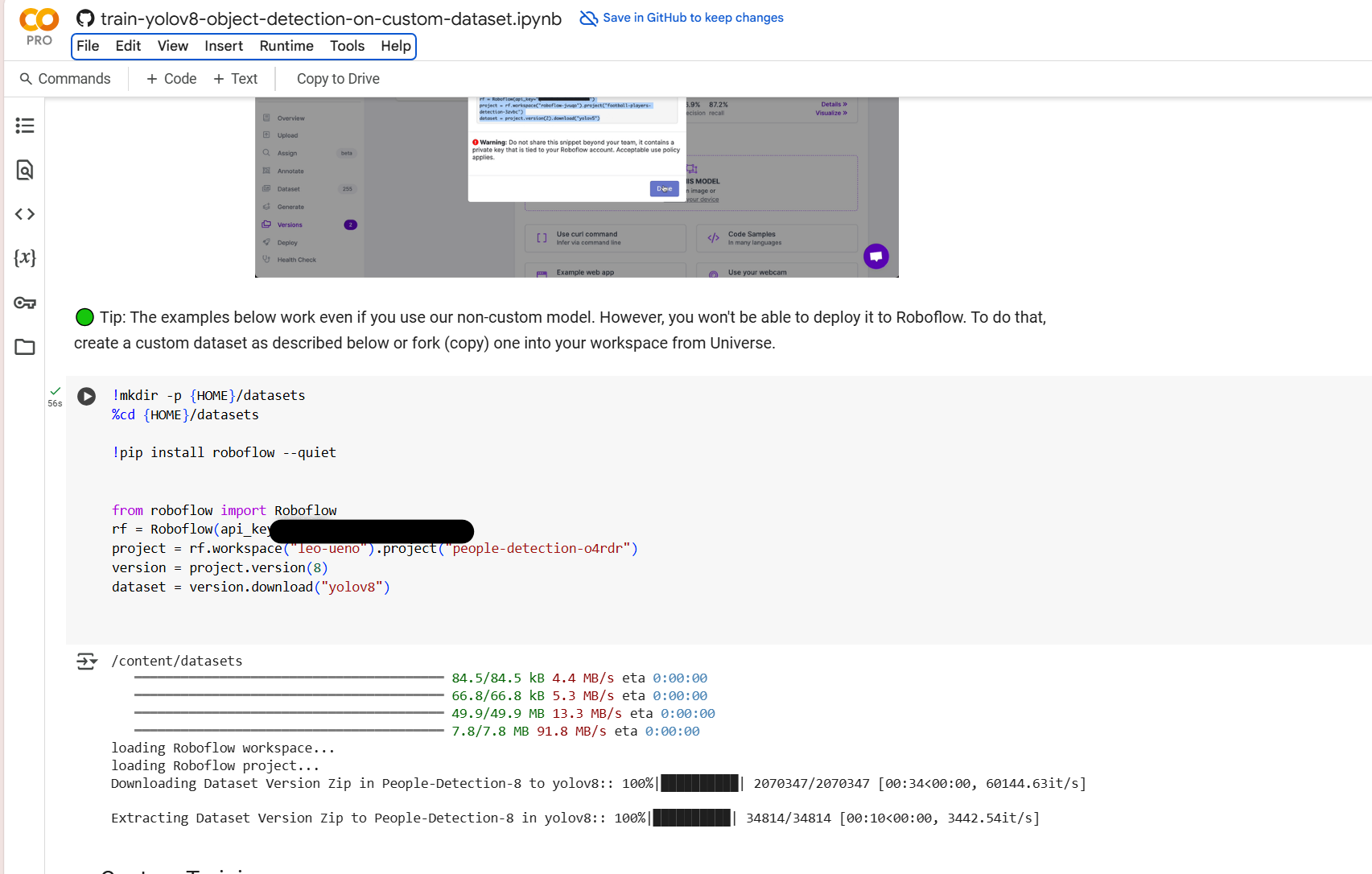Open Find and replace sidebar icon
This screenshot has height=874, width=1372.
(x=25, y=170)
